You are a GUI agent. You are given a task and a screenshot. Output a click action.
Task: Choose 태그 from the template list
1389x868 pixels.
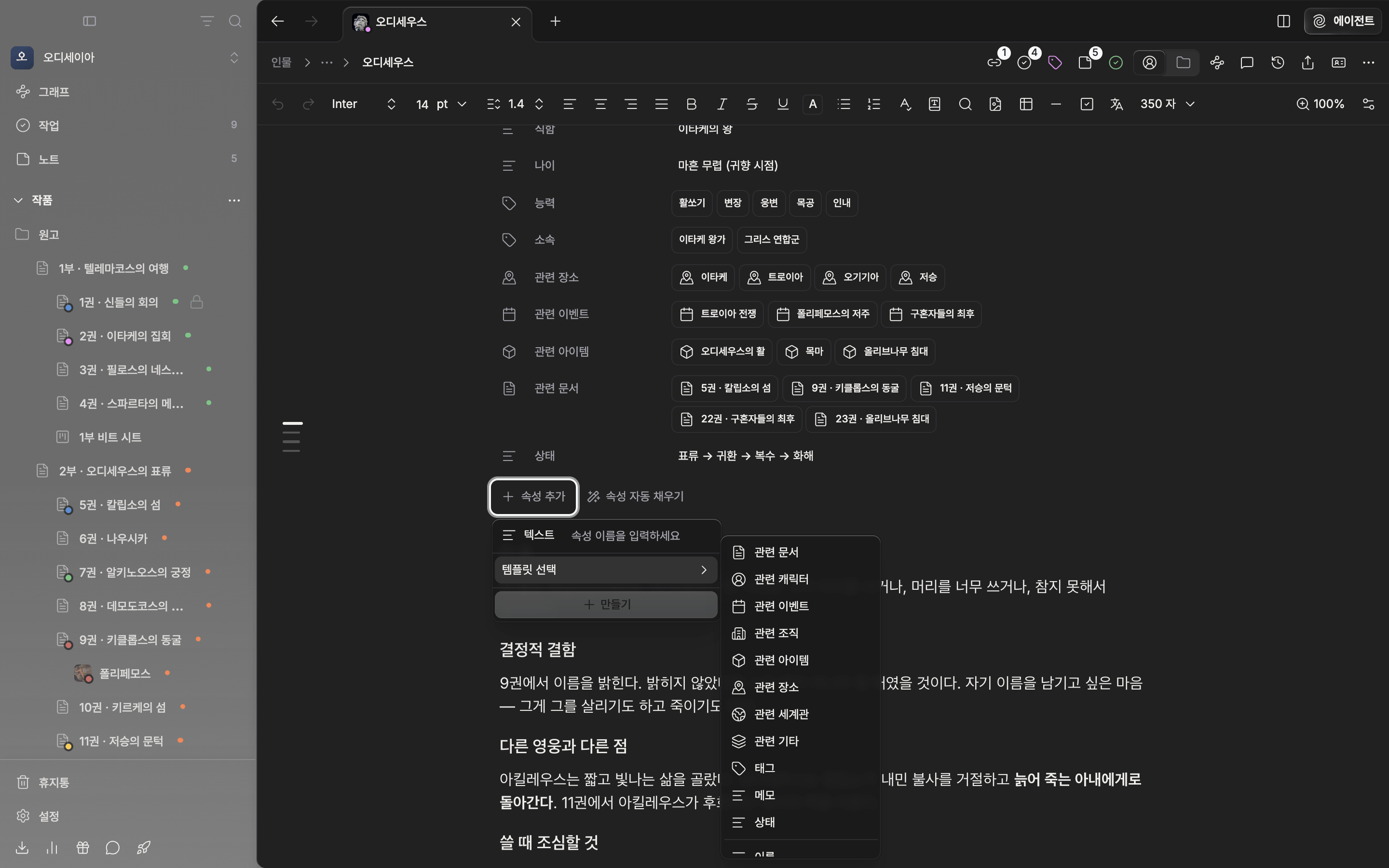coord(800,768)
